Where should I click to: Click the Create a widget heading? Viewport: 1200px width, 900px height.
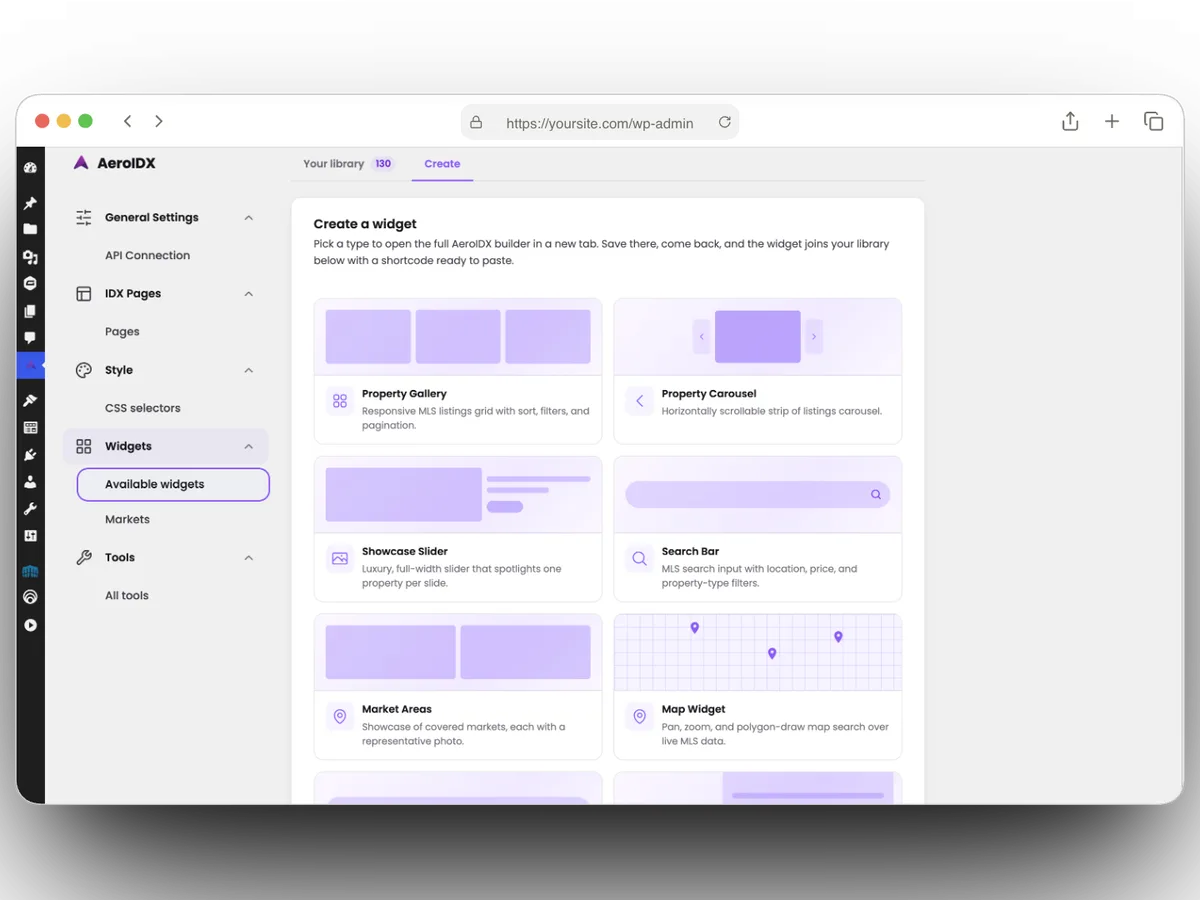pyautogui.click(x=365, y=224)
